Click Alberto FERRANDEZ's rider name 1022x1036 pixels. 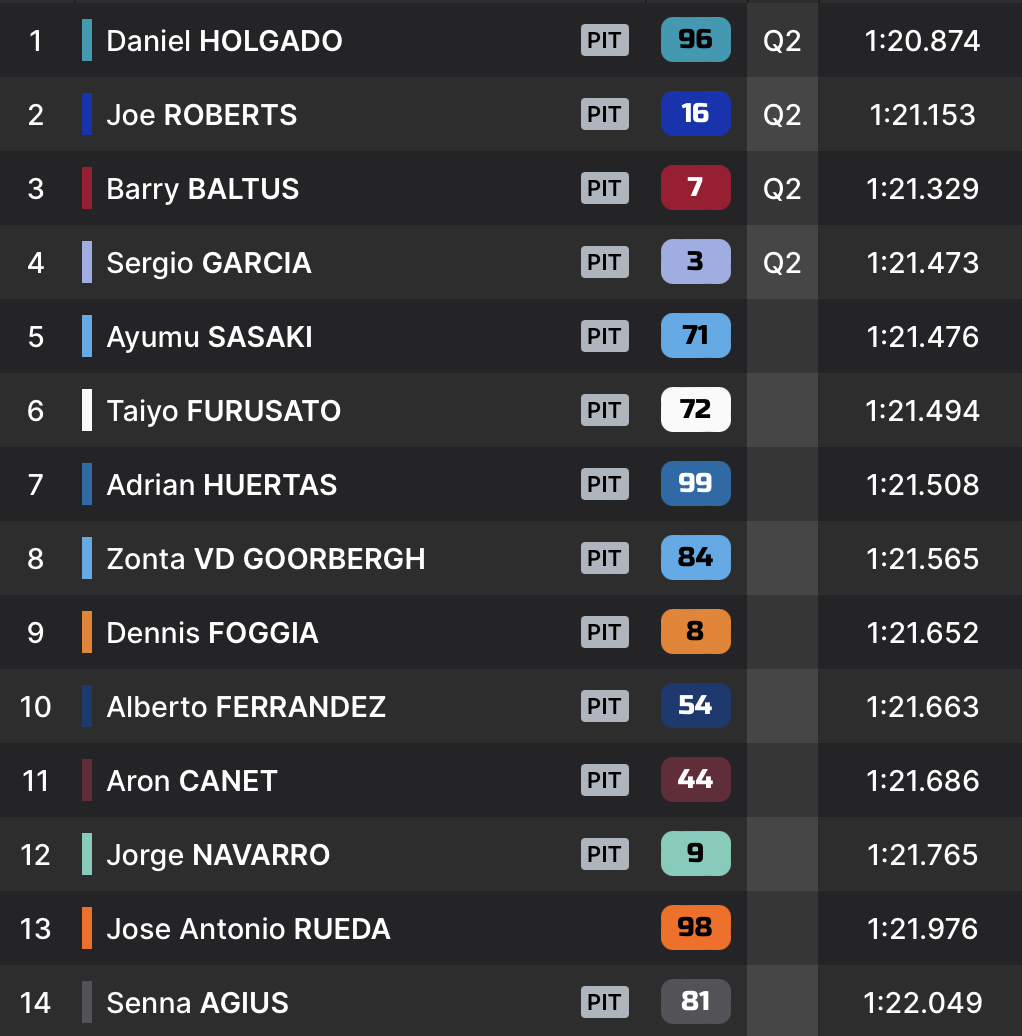coord(246,707)
